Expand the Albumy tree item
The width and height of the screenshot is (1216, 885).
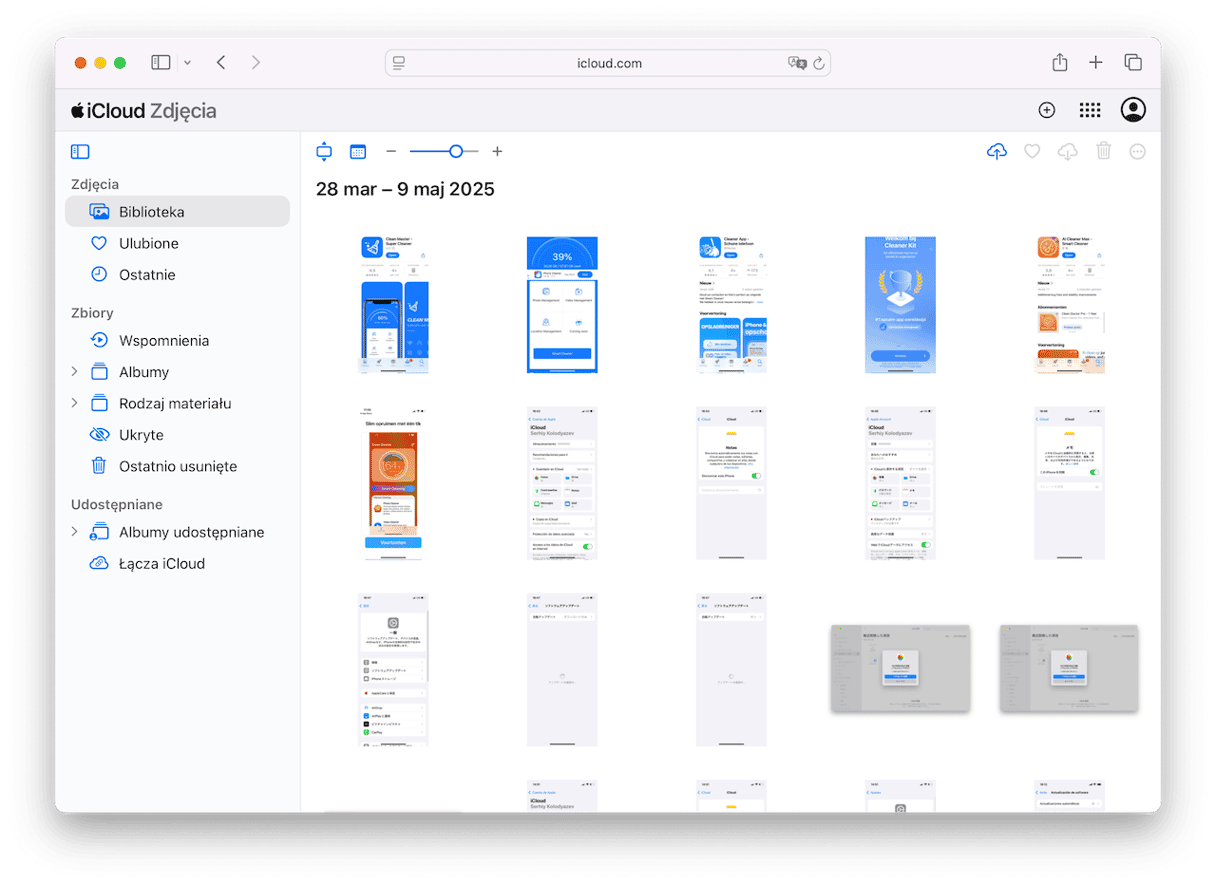pyautogui.click(x=74, y=372)
